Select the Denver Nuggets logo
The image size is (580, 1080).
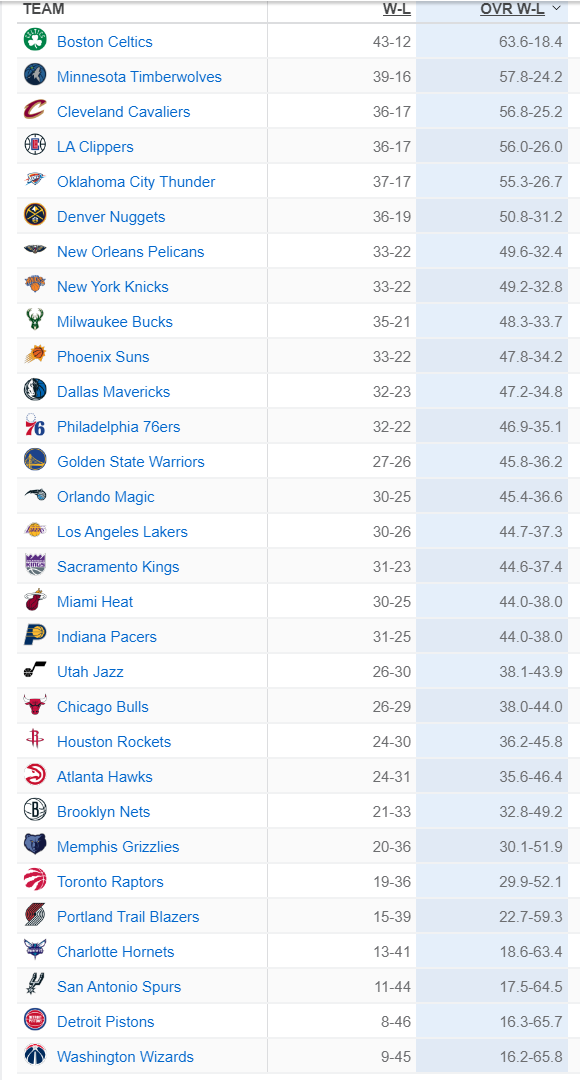pyautogui.click(x=33, y=217)
